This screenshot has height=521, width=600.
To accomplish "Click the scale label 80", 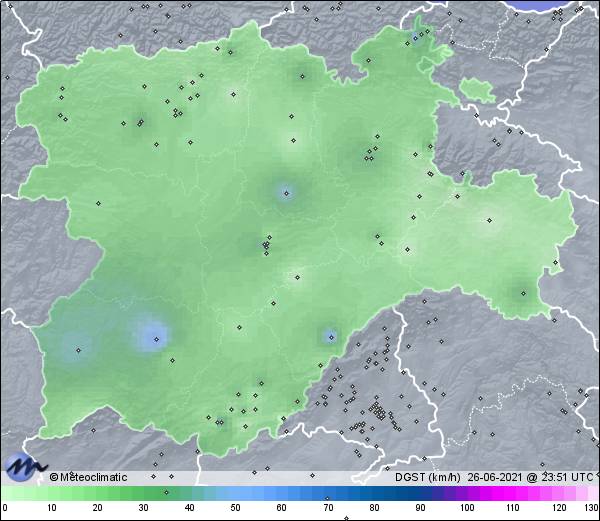I will click(x=374, y=508).
